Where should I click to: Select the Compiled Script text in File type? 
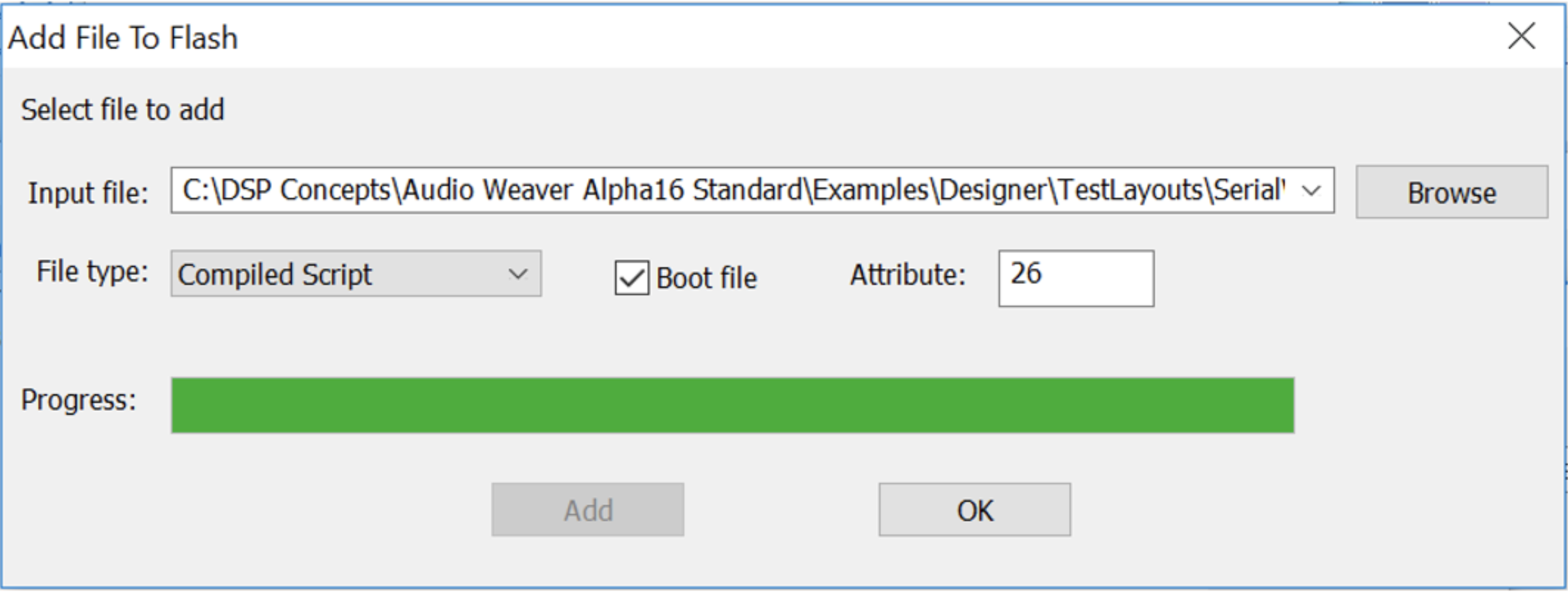(274, 275)
